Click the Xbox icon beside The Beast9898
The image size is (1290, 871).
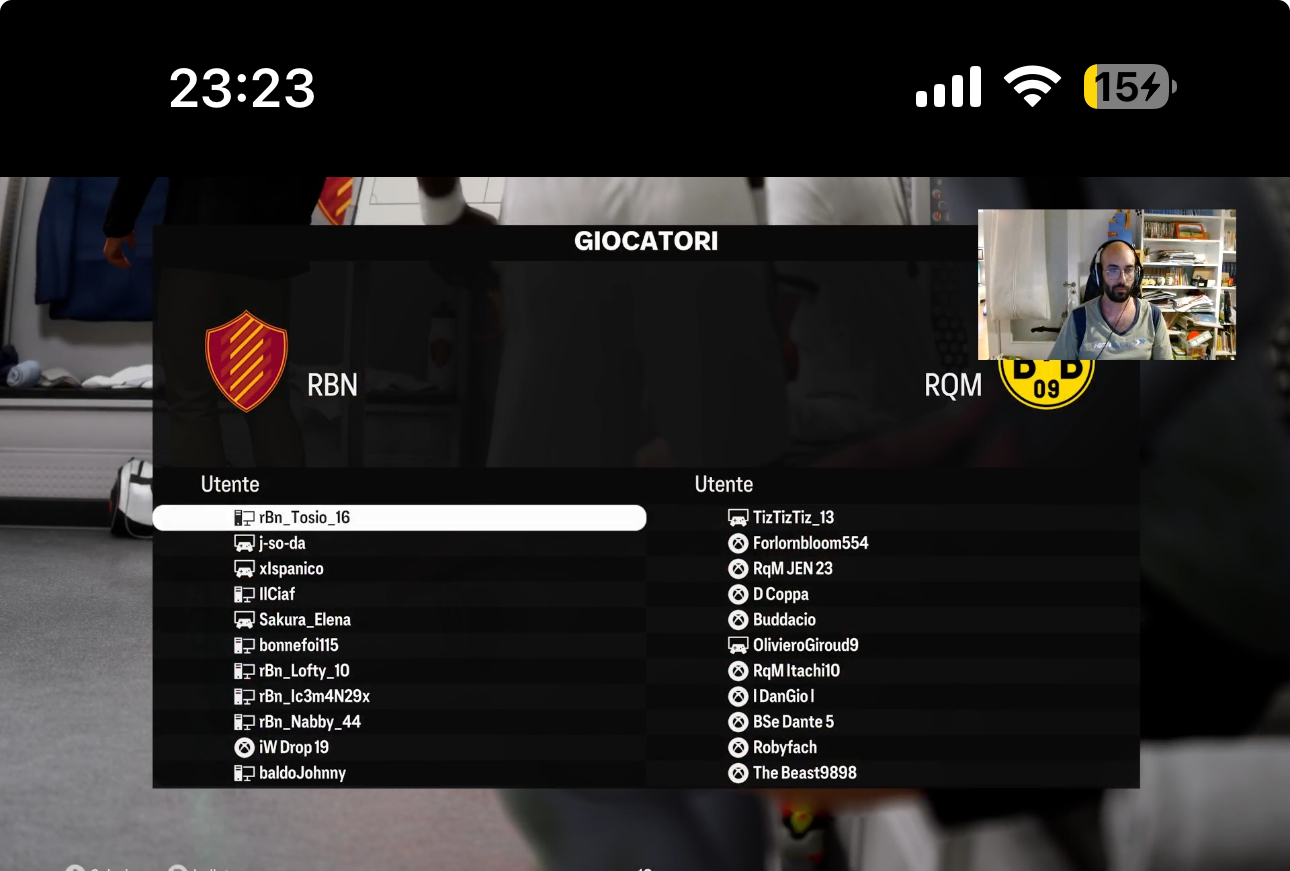pos(738,773)
